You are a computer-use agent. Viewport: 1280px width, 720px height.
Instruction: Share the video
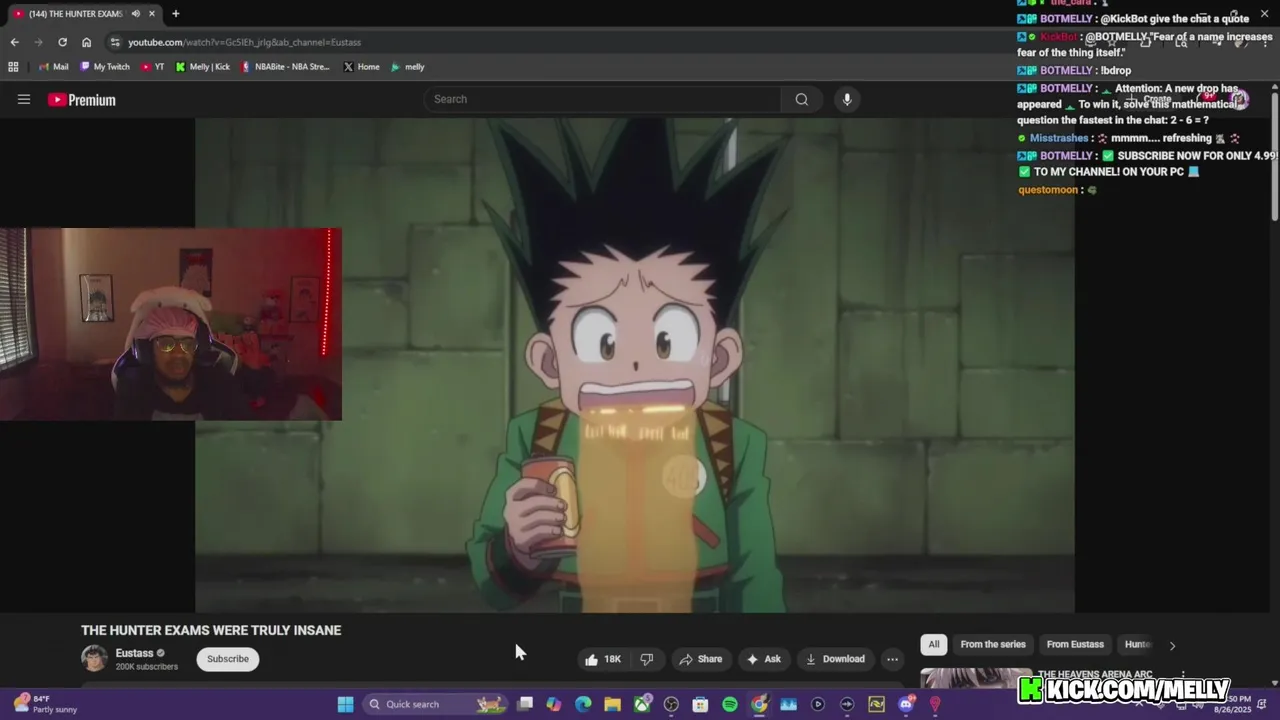(700, 659)
